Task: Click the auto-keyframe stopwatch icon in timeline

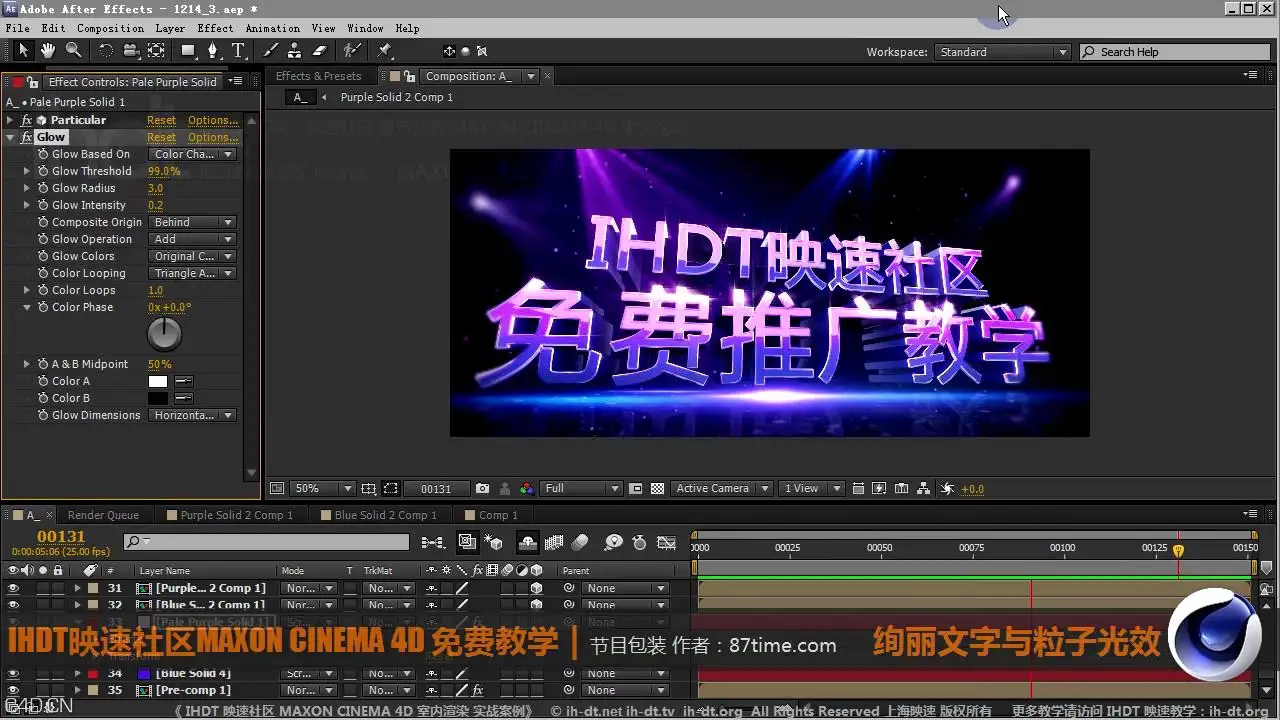Action: pyautogui.click(x=639, y=542)
